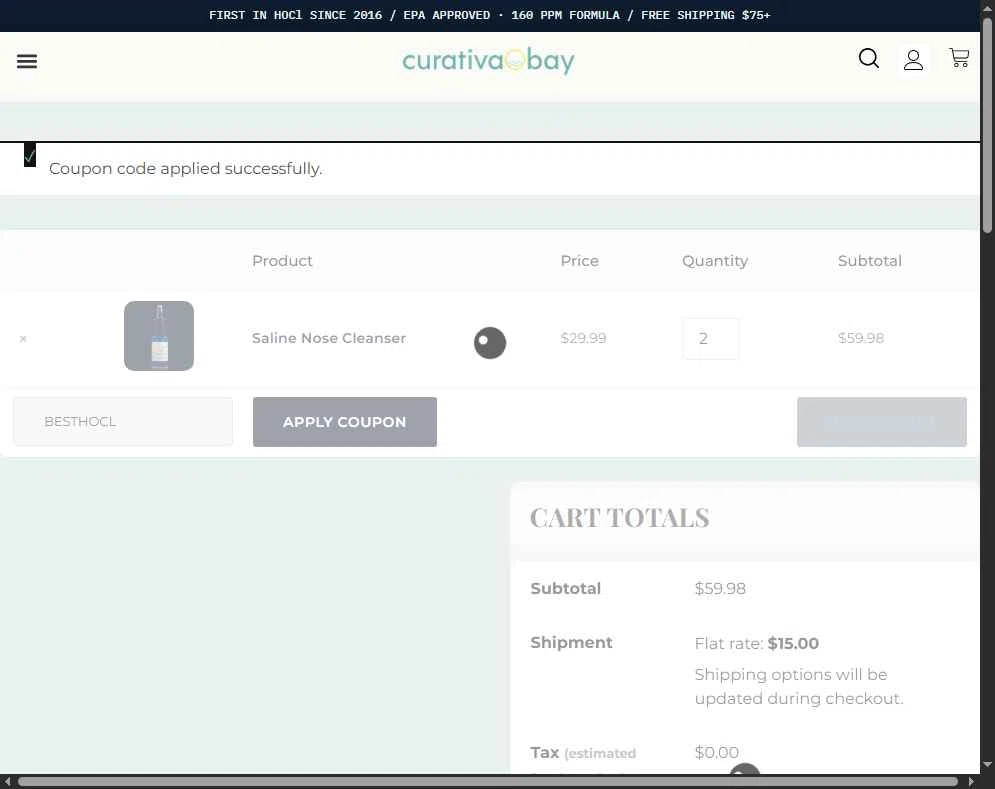Screen dimensions: 995x789
Task: Click the 'Coupon code applied successfully.' message
Action: click(x=185, y=168)
